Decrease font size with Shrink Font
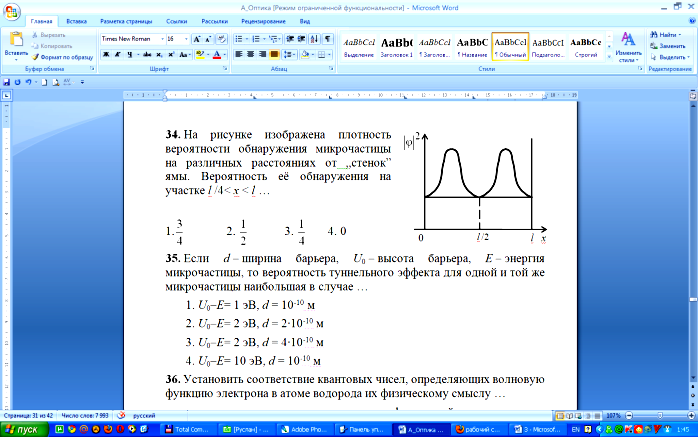The image size is (698, 437). pyautogui.click(x=208, y=39)
